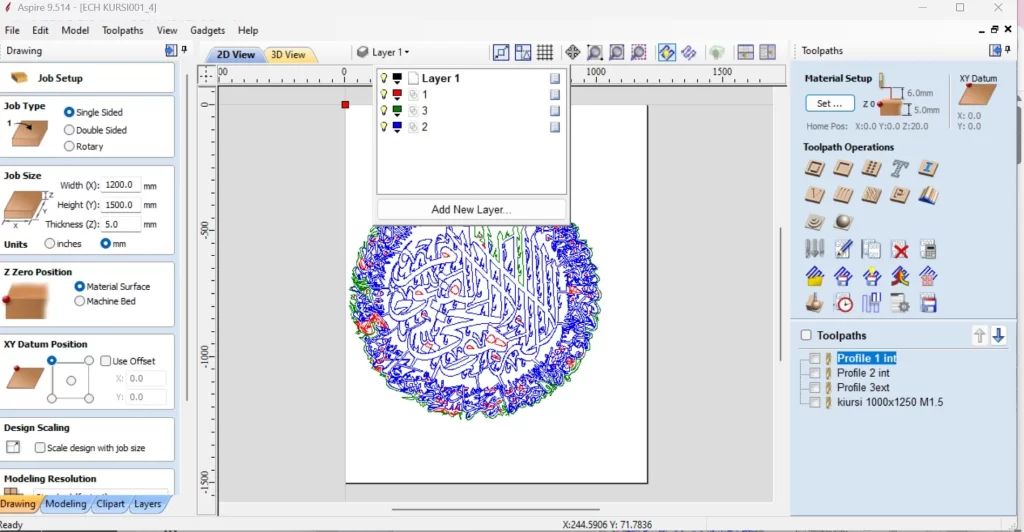Screen dimensions: 1024x532
Task: Pick the blue color swatch of layer 2
Action: [397, 127]
